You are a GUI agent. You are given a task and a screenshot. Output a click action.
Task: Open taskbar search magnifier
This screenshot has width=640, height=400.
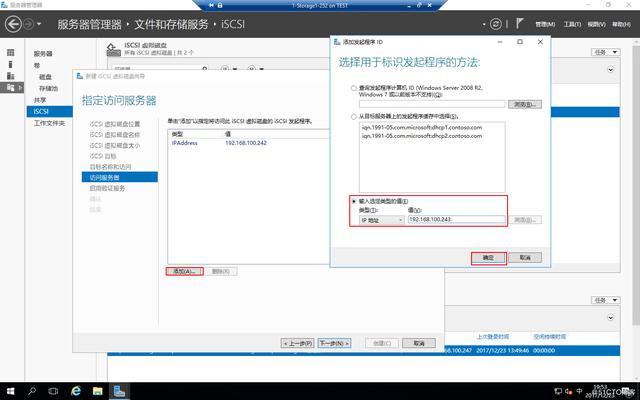[32, 391]
